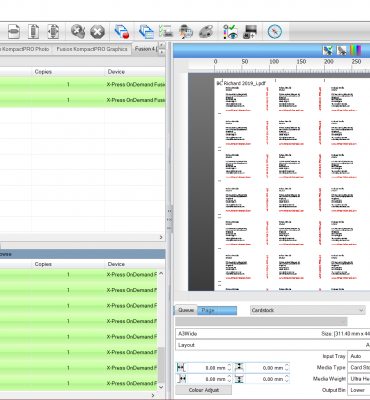Select first job row in upper queue
The width and height of the screenshot is (370, 400).
[x=82, y=85]
